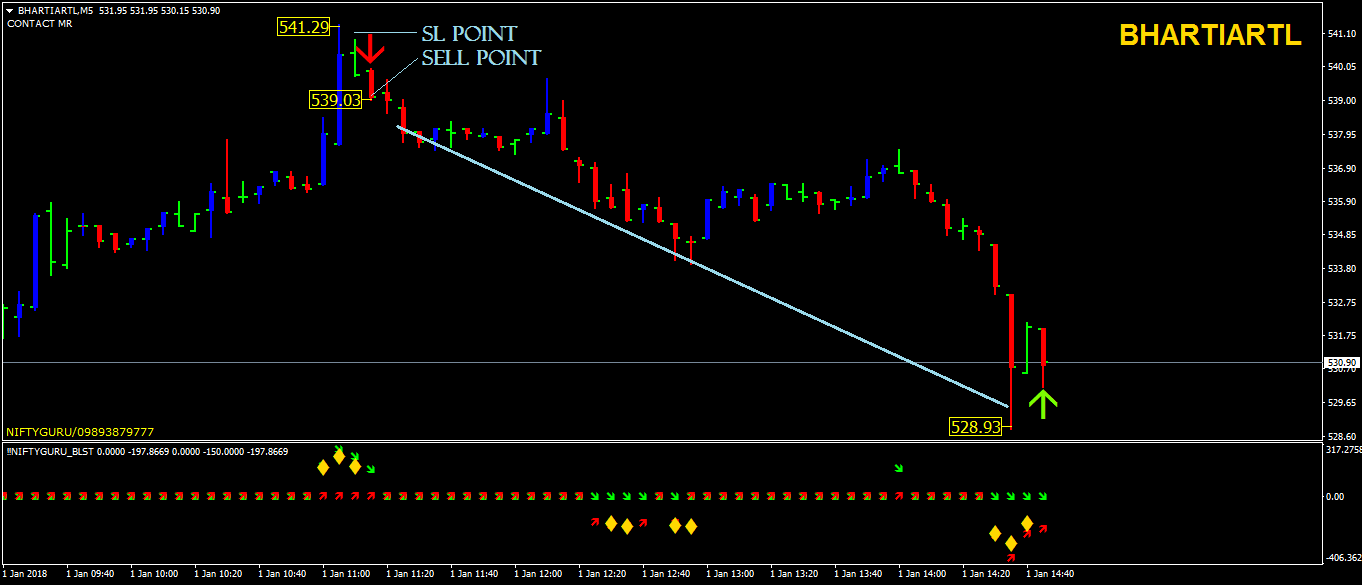Screen dimensions: 1362x585
Task: Click the 1 Jan 13:20 time label
Action: coord(794,574)
